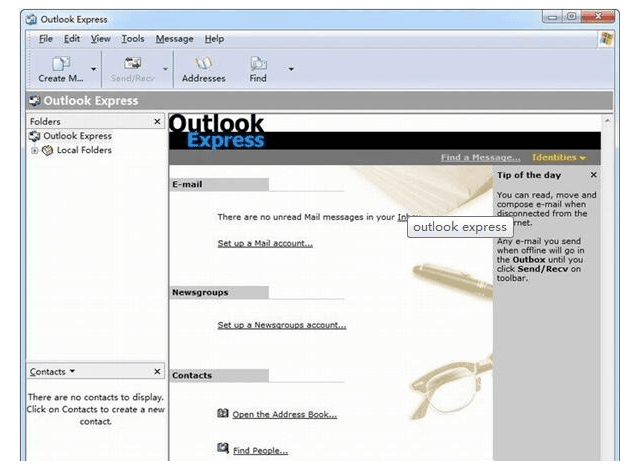Open the Find dropdown arrow
This screenshot has height=470, width=642.
click(x=291, y=69)
